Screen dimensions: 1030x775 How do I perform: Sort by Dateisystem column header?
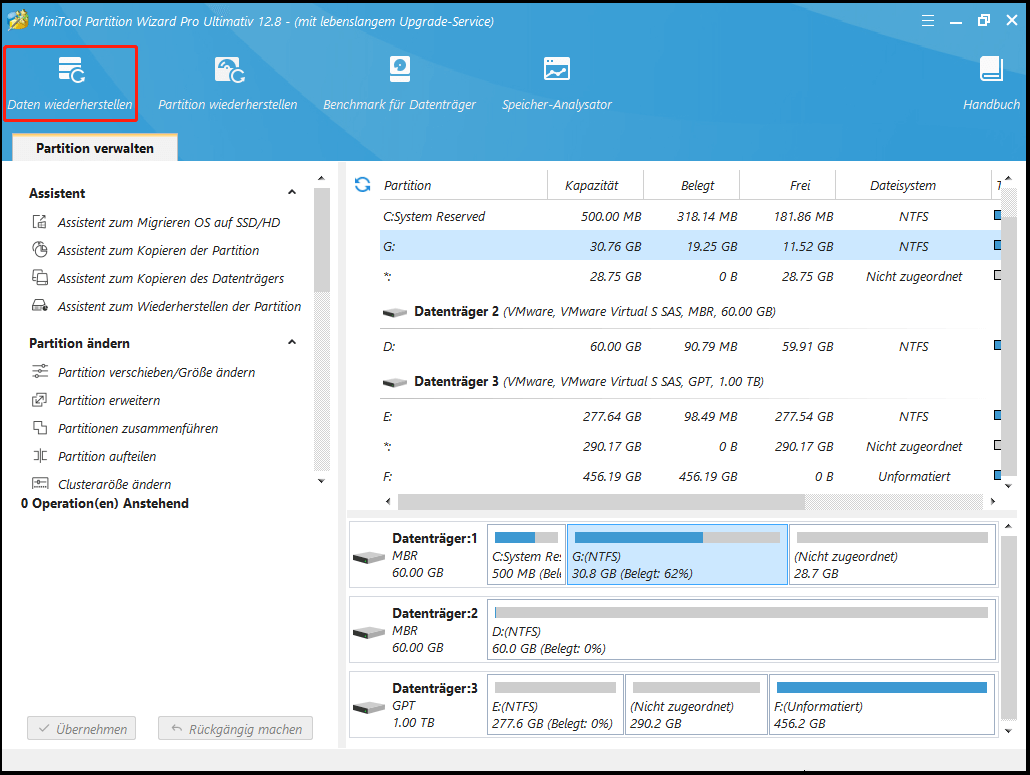[x=913, y=185]
